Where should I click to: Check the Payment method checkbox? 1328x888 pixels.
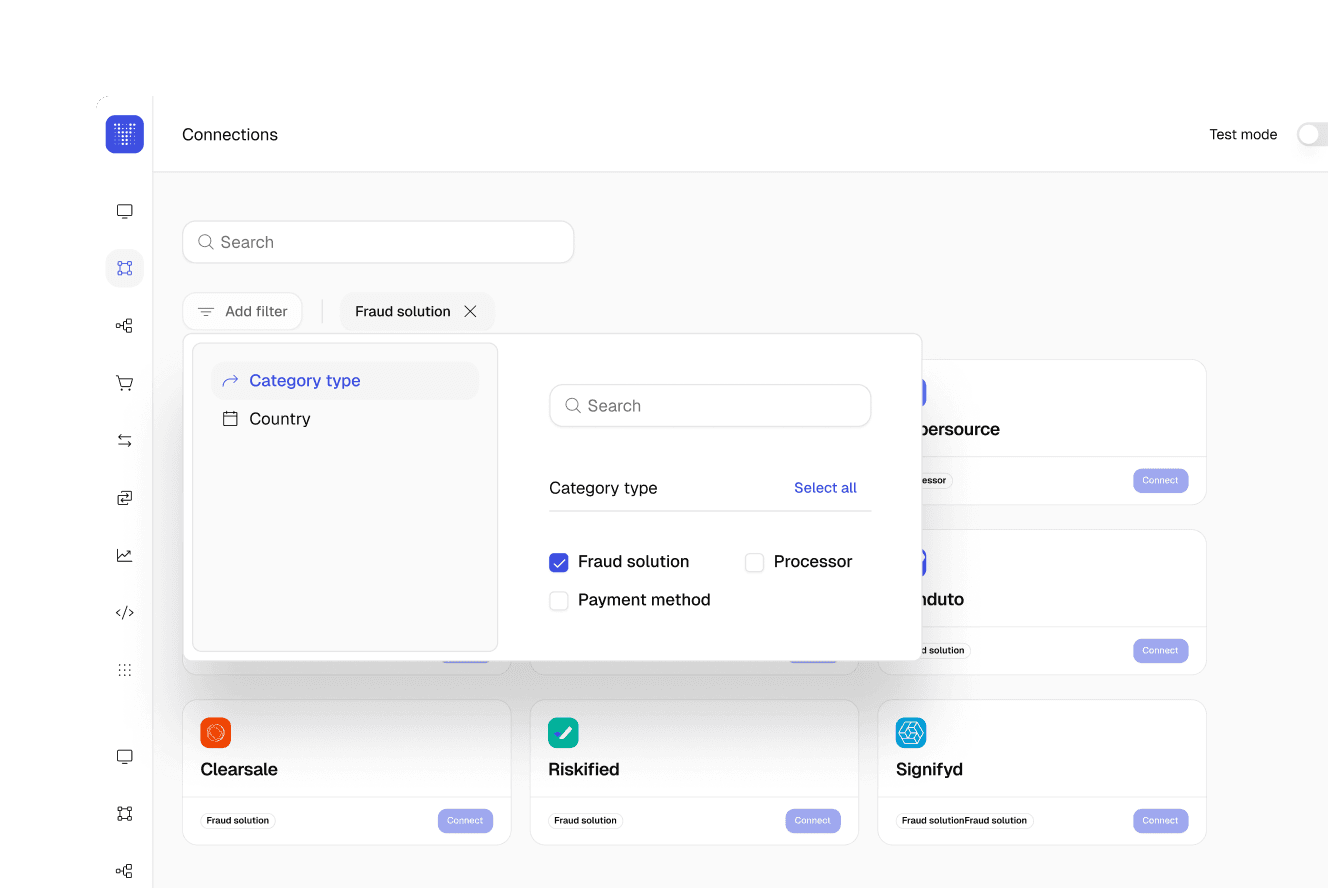[x=559, y=600]
